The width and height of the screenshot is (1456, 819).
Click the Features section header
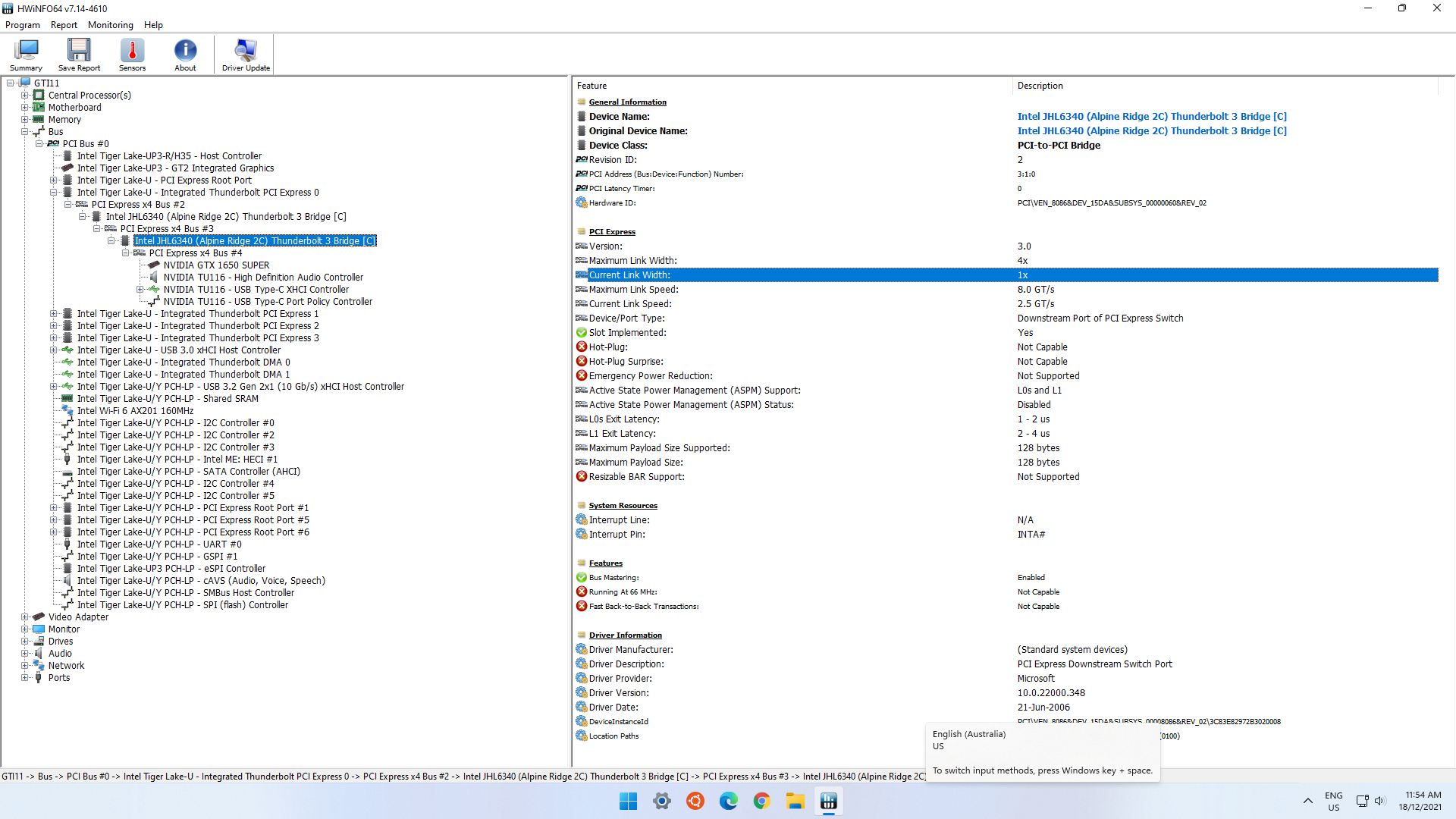click(x=605, y=563)
